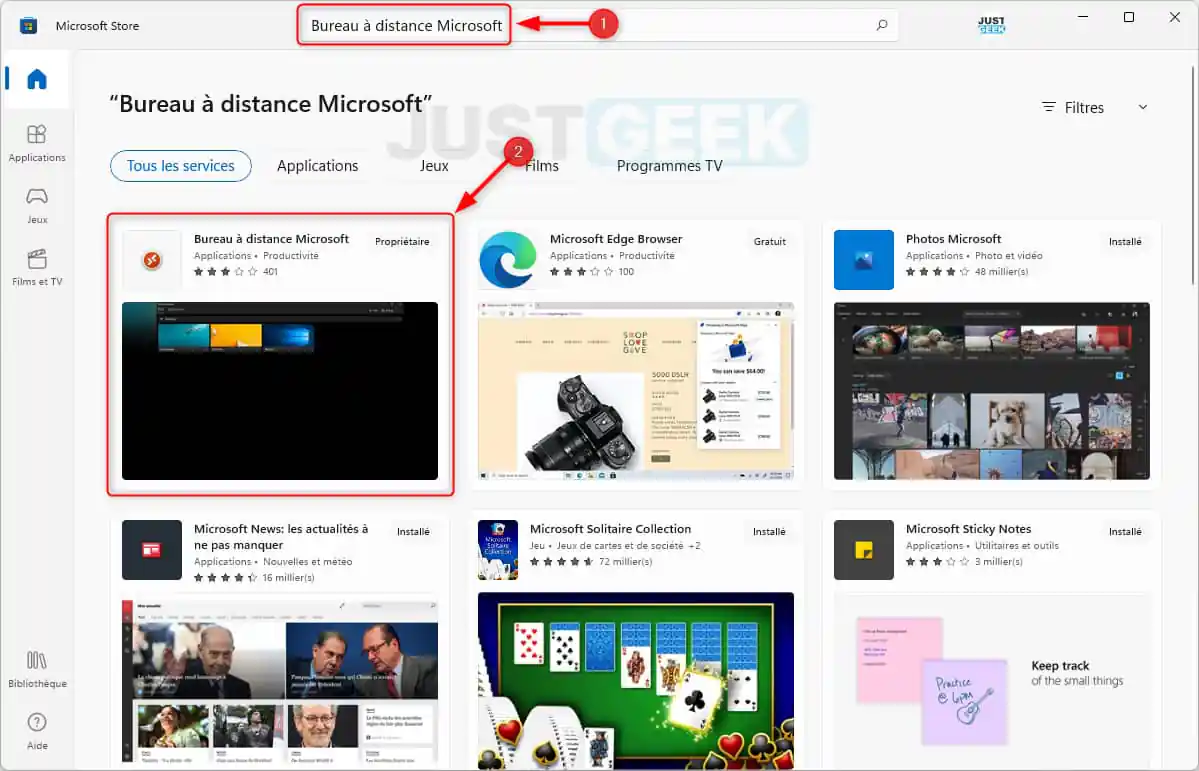Click Installé badge on Sticky Notes

point(1125,532)
